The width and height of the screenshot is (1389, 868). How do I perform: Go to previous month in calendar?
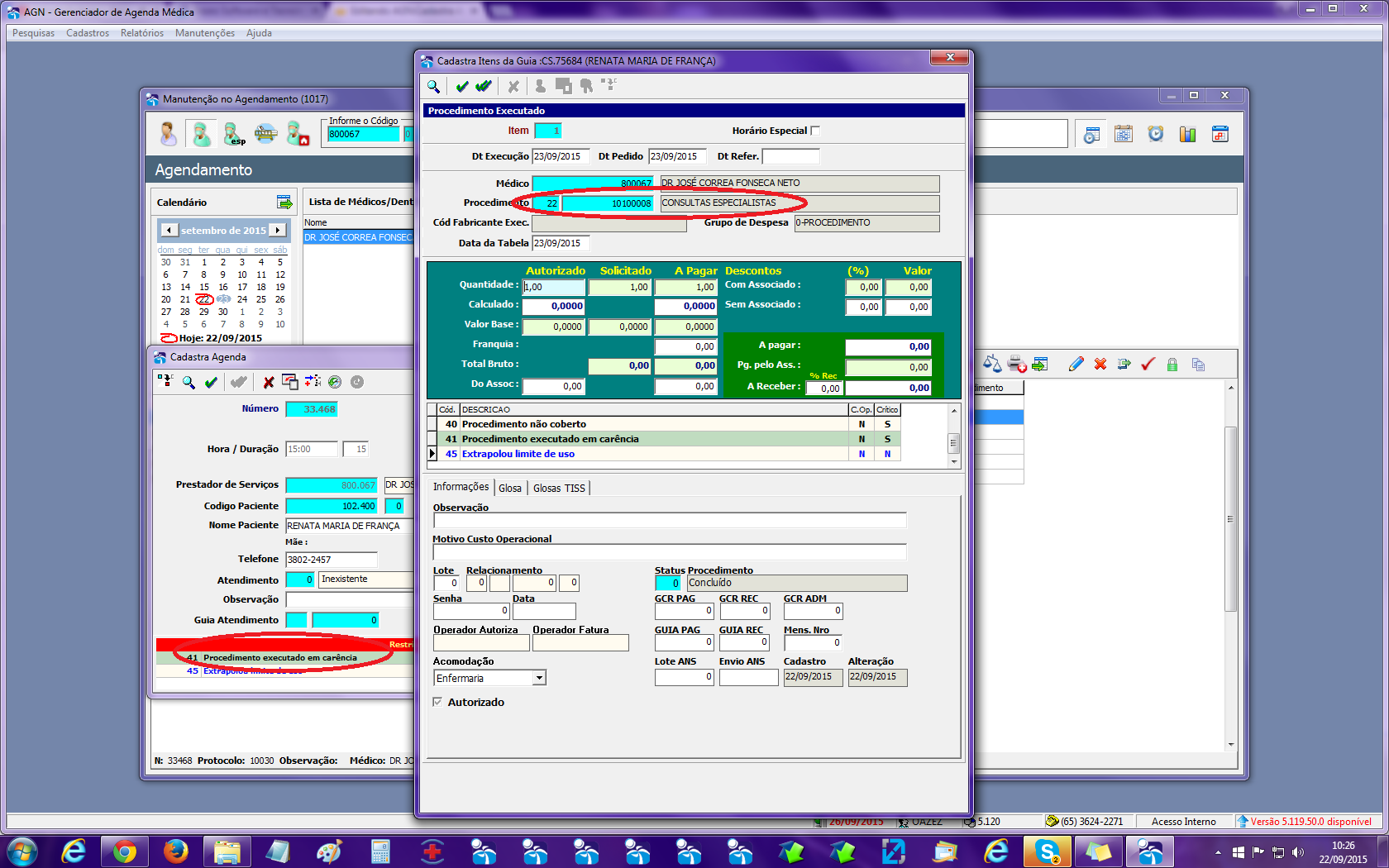pos(169,230)
